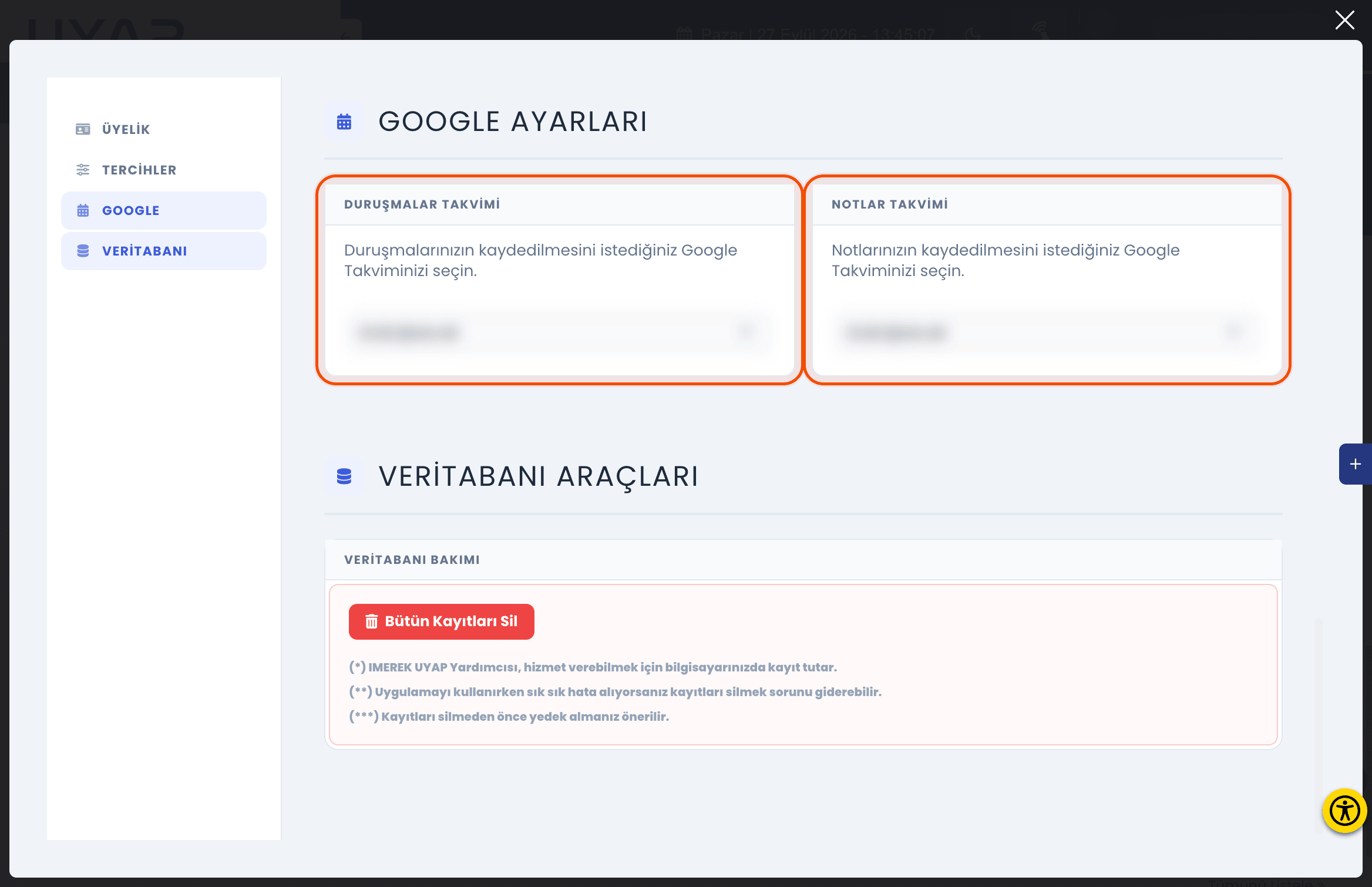1372x887 pixels.
Task: Open the yellow accessibility widget
Action: 1344,811
